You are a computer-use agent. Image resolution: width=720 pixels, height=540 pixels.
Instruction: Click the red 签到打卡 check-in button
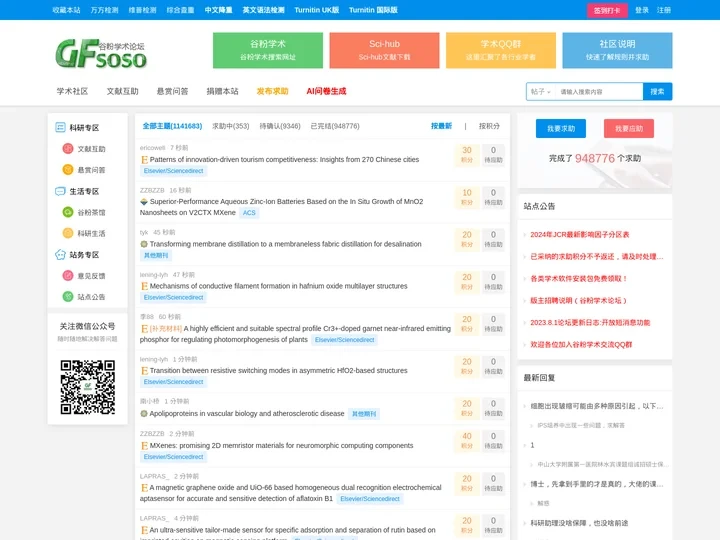(x=607, y=10)
